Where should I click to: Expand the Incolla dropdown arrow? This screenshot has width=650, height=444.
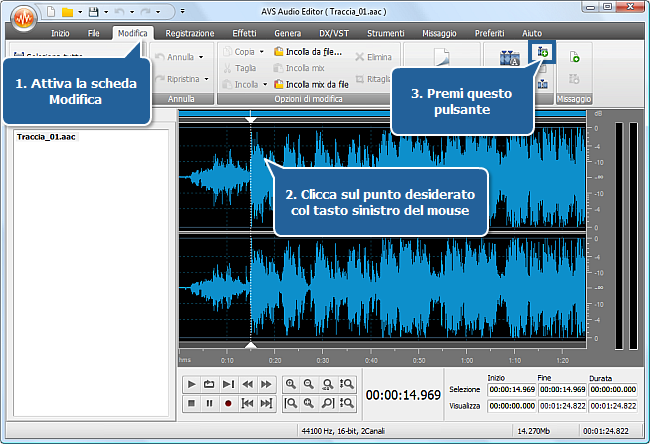[x=266, y=85]
